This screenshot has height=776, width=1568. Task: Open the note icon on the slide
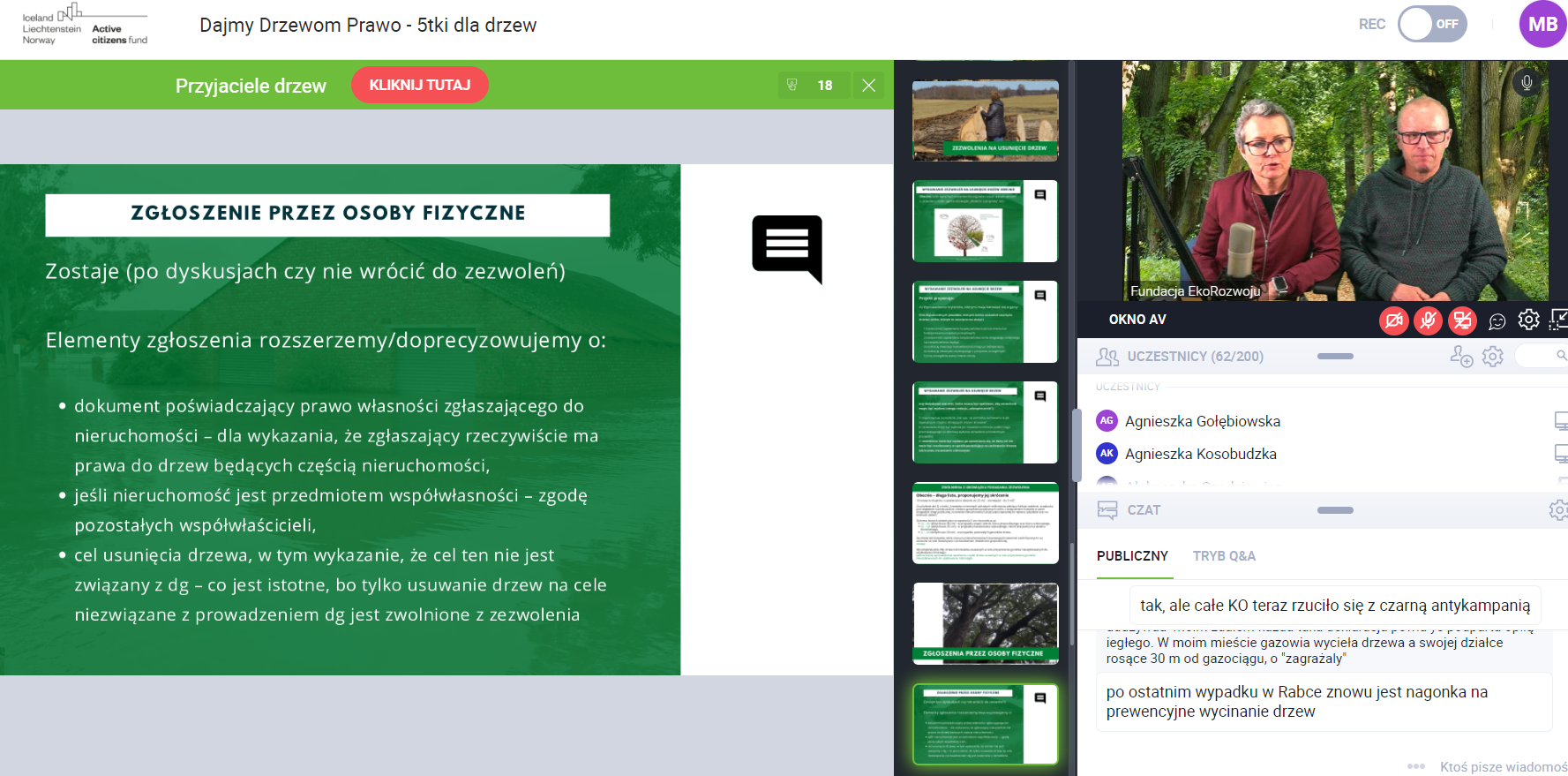coord(786,248)
